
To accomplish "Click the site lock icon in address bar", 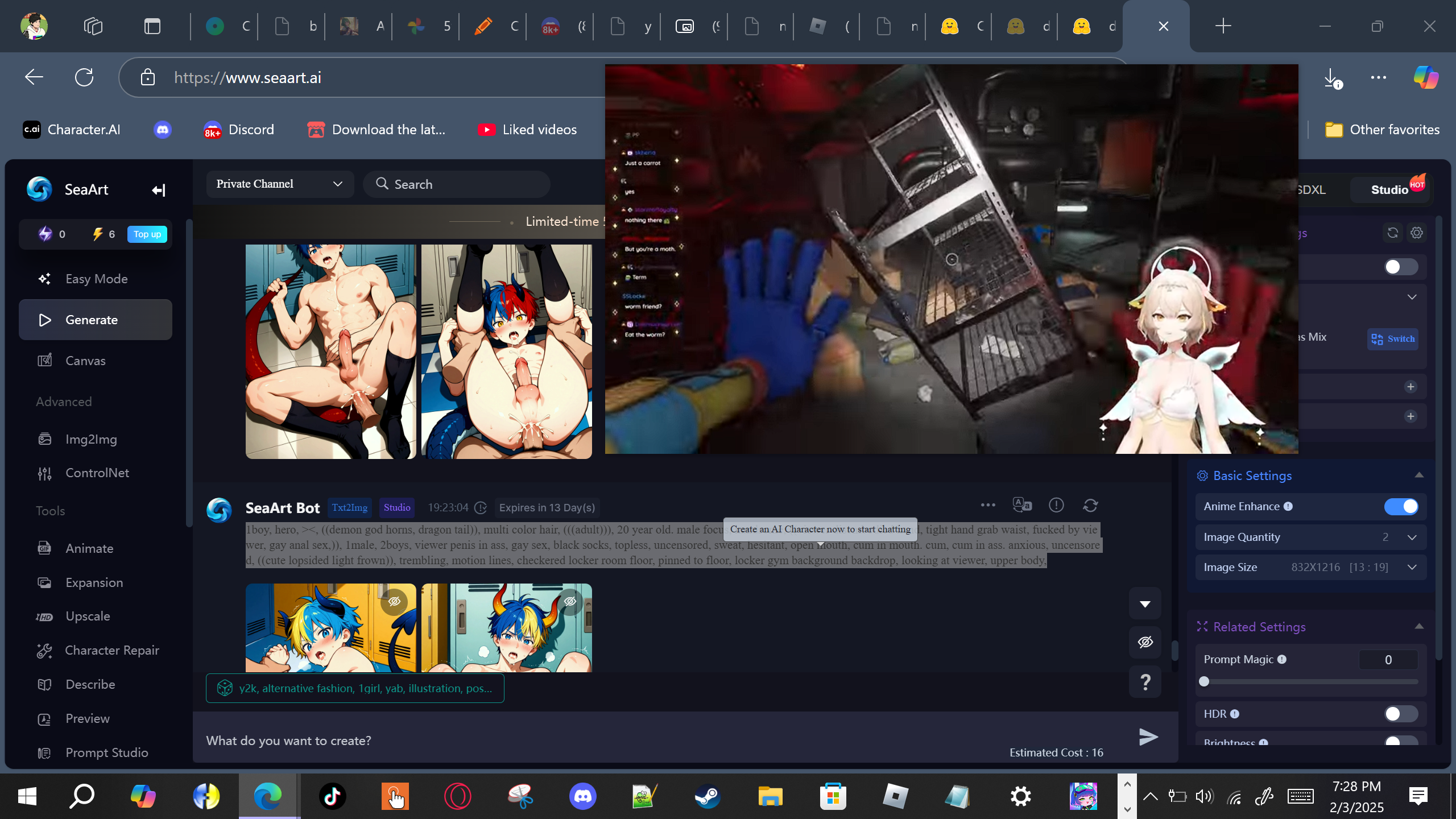I will (148, 77).
